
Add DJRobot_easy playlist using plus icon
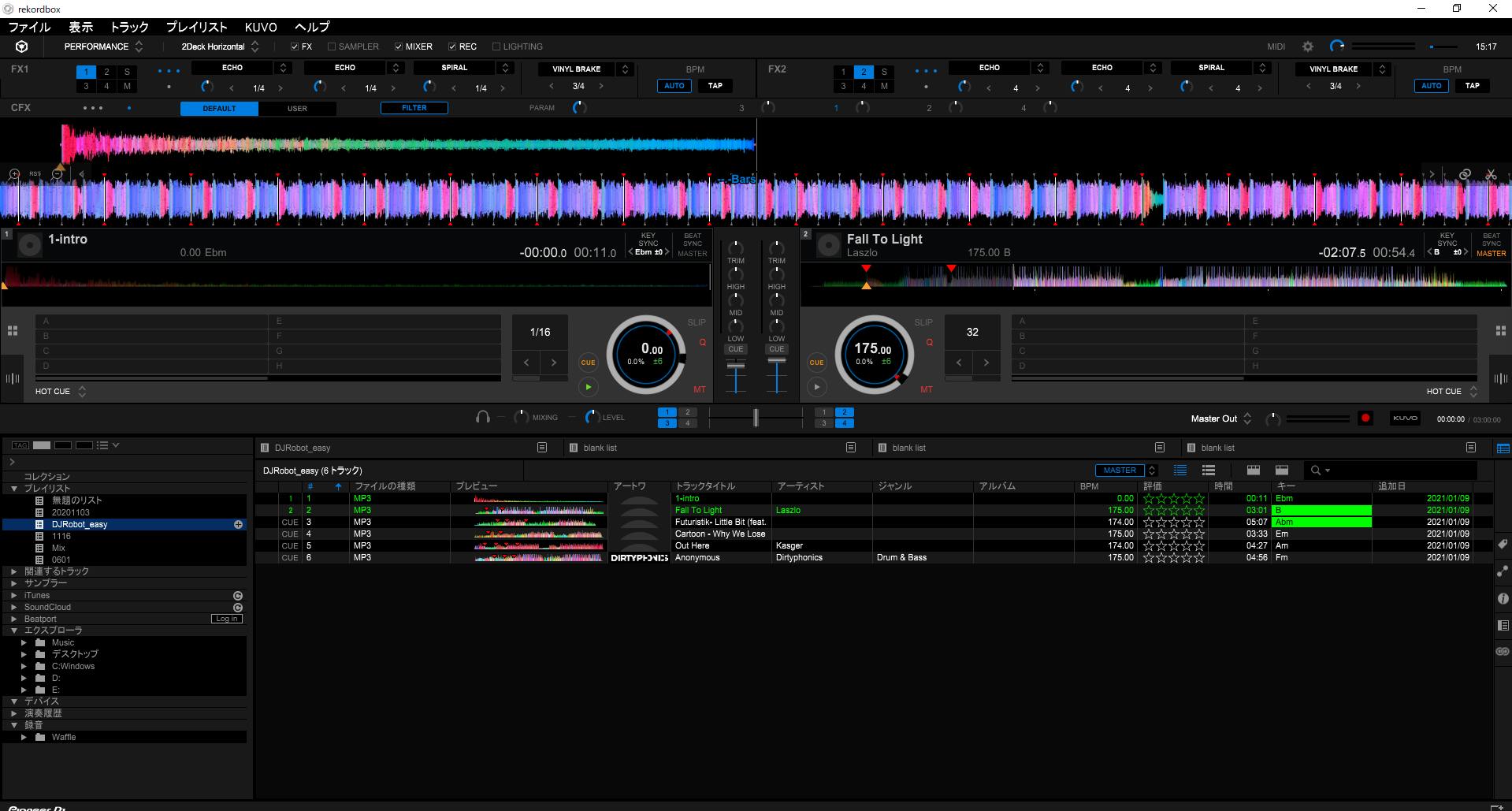pyautogui.click(x=238, y=524)
